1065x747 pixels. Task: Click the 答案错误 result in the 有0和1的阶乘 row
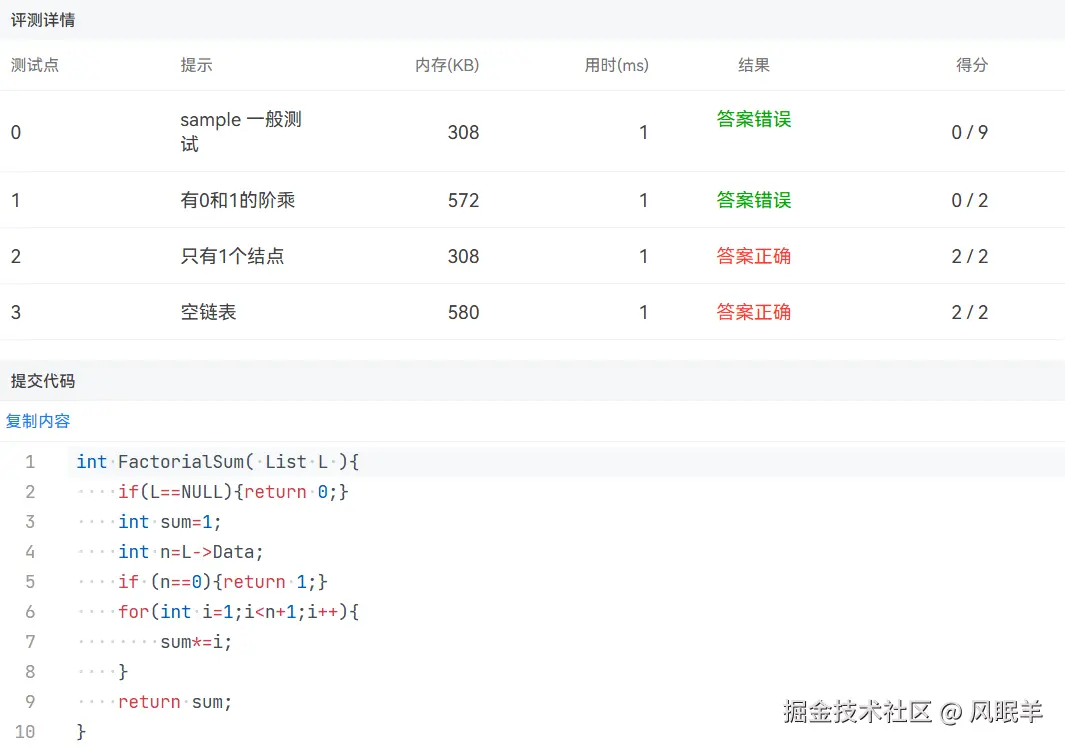pos(754,200)
